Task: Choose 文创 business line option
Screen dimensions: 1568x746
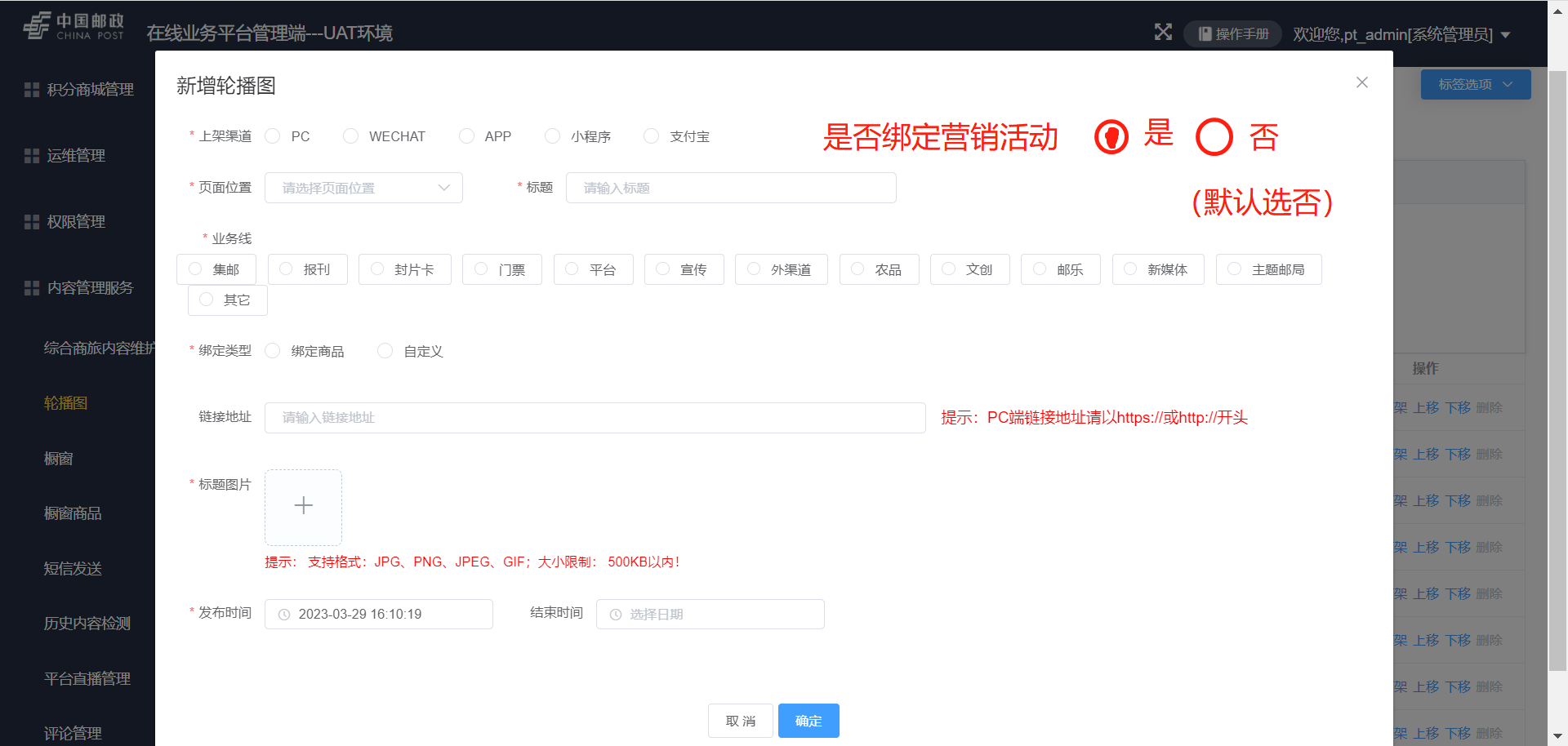Action: tap(970, 269)
